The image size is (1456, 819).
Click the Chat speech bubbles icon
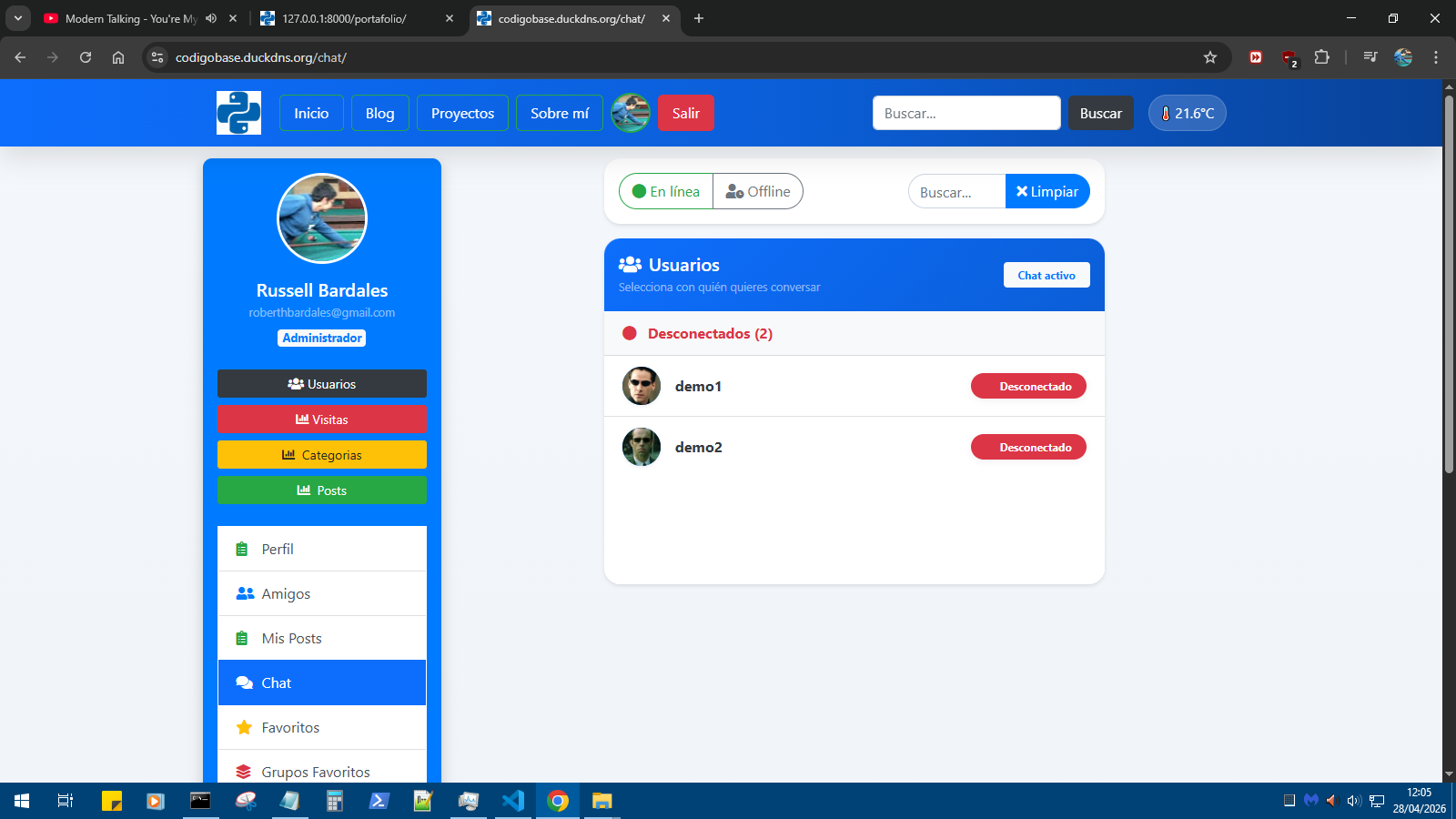coord(244,682)
